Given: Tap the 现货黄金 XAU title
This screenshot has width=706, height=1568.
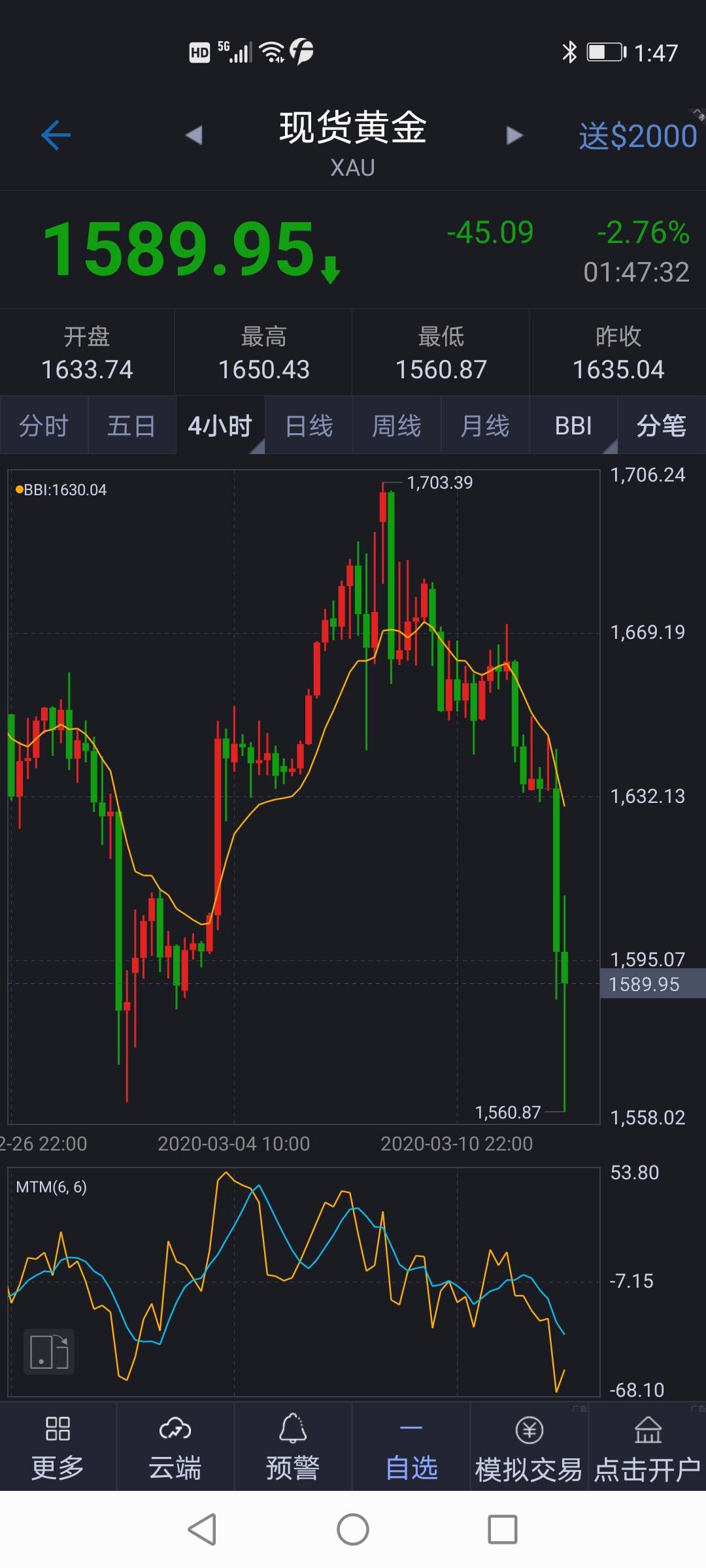Looking at the screenshot, I should coord(353,144).
